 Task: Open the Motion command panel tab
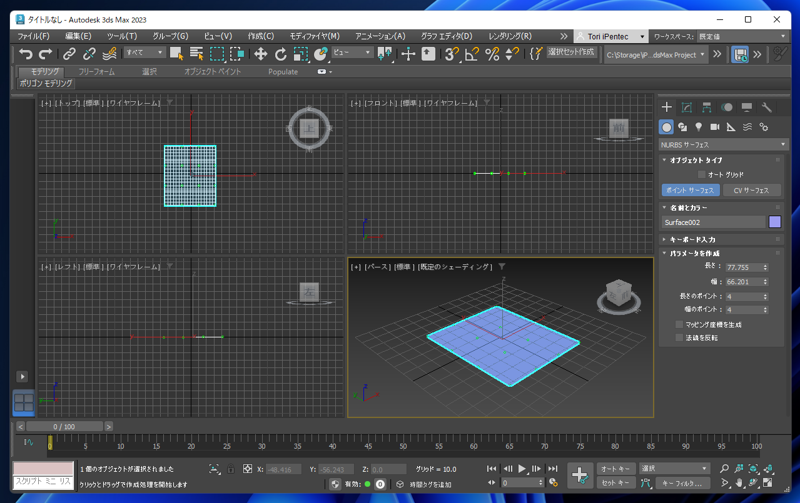(x=727, y=107)
